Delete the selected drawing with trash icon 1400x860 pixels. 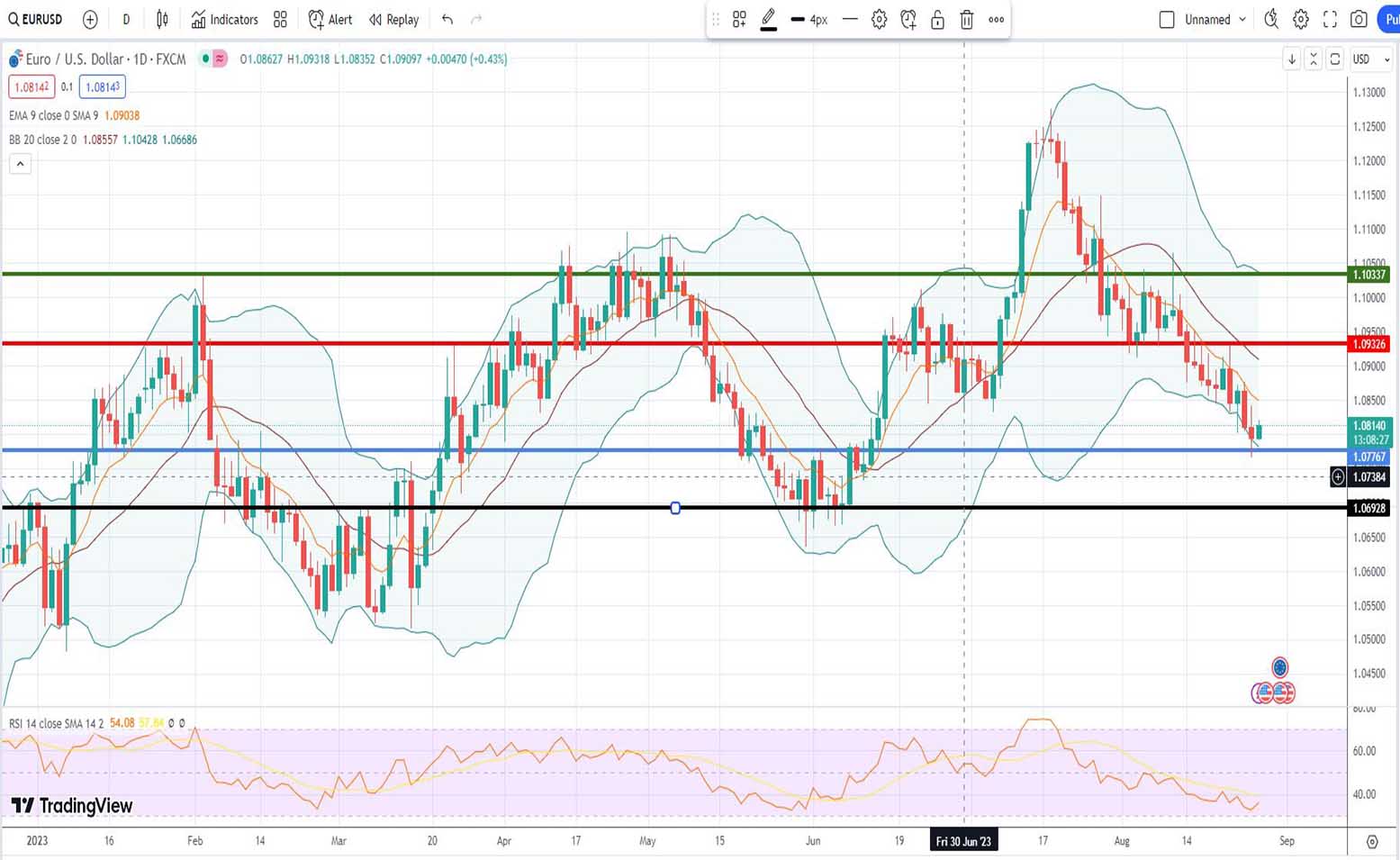pos(966,19)
